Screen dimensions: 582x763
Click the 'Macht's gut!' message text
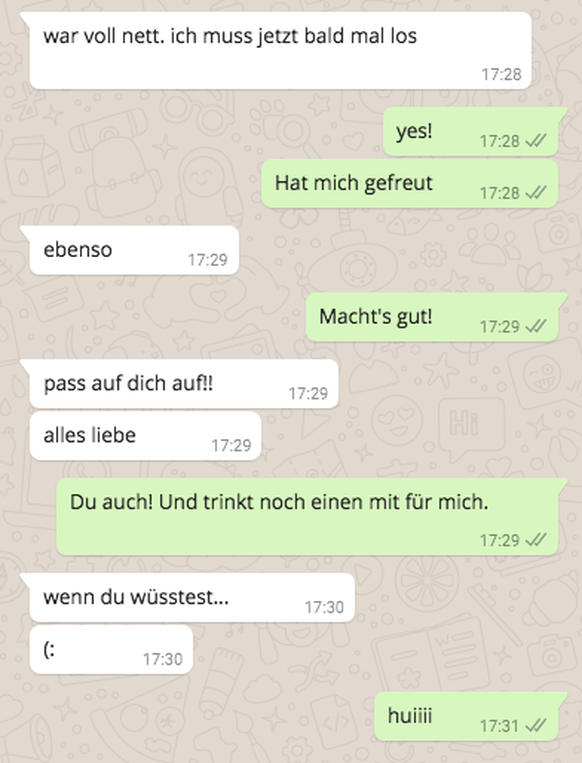tap(375, 317)
